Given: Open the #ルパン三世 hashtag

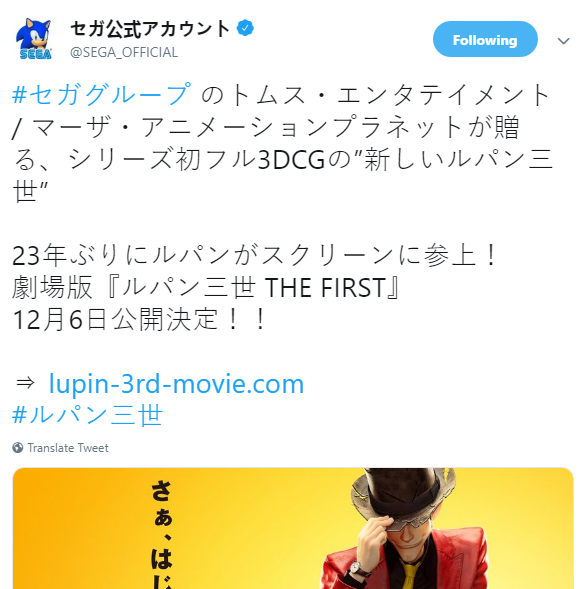Looking at the screenshot, I should (x=88, y=415).
